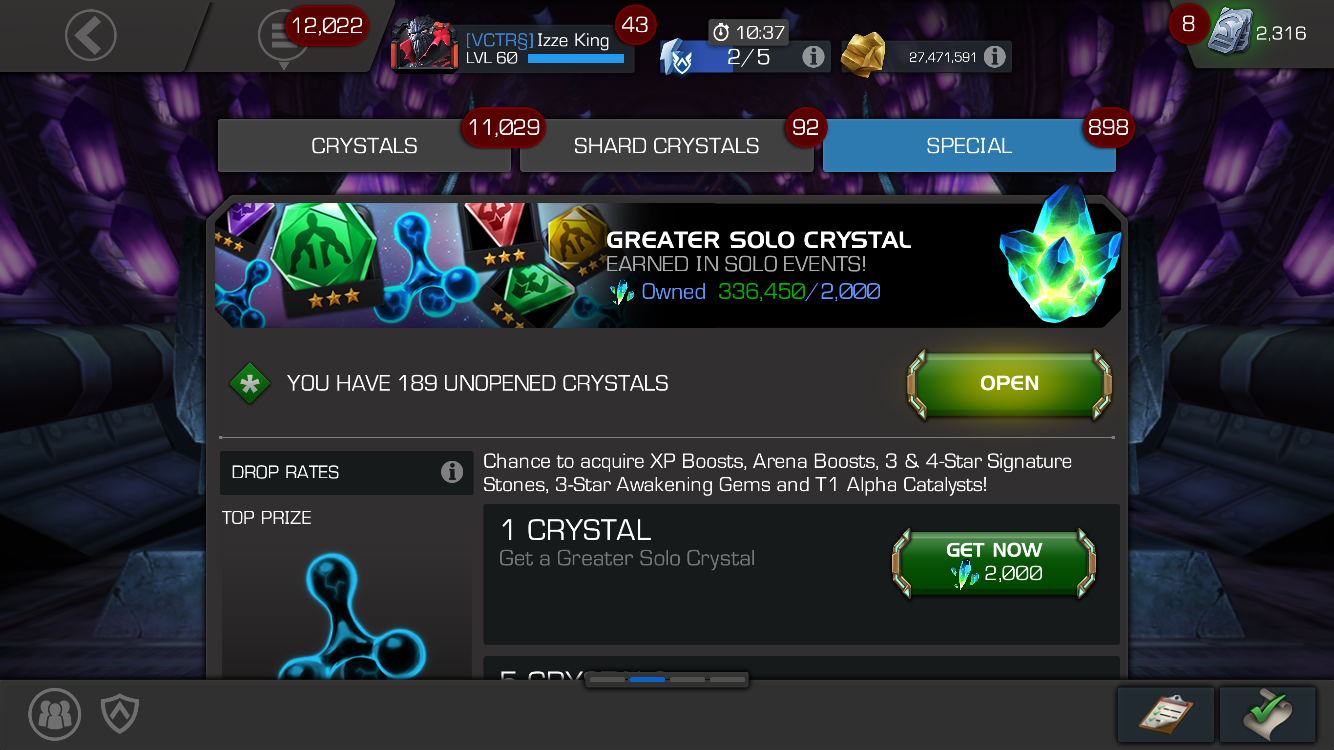The width and height of the screenshot is (1334, 750).
Task: Select the Special tab
Action: [x=969, y=146]
